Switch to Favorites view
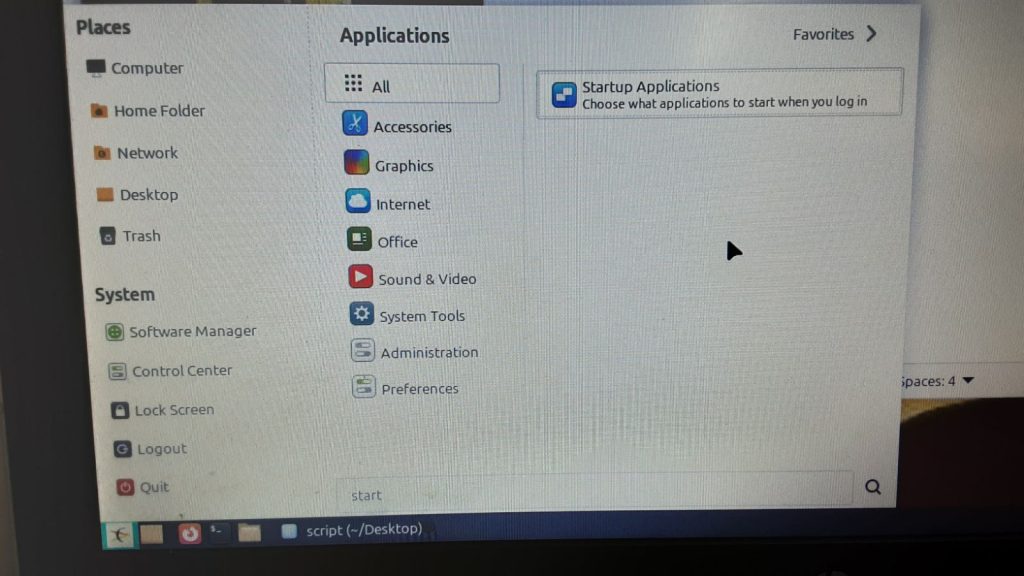The height and width of the screenshot is (576, 1024). [834, 34]
